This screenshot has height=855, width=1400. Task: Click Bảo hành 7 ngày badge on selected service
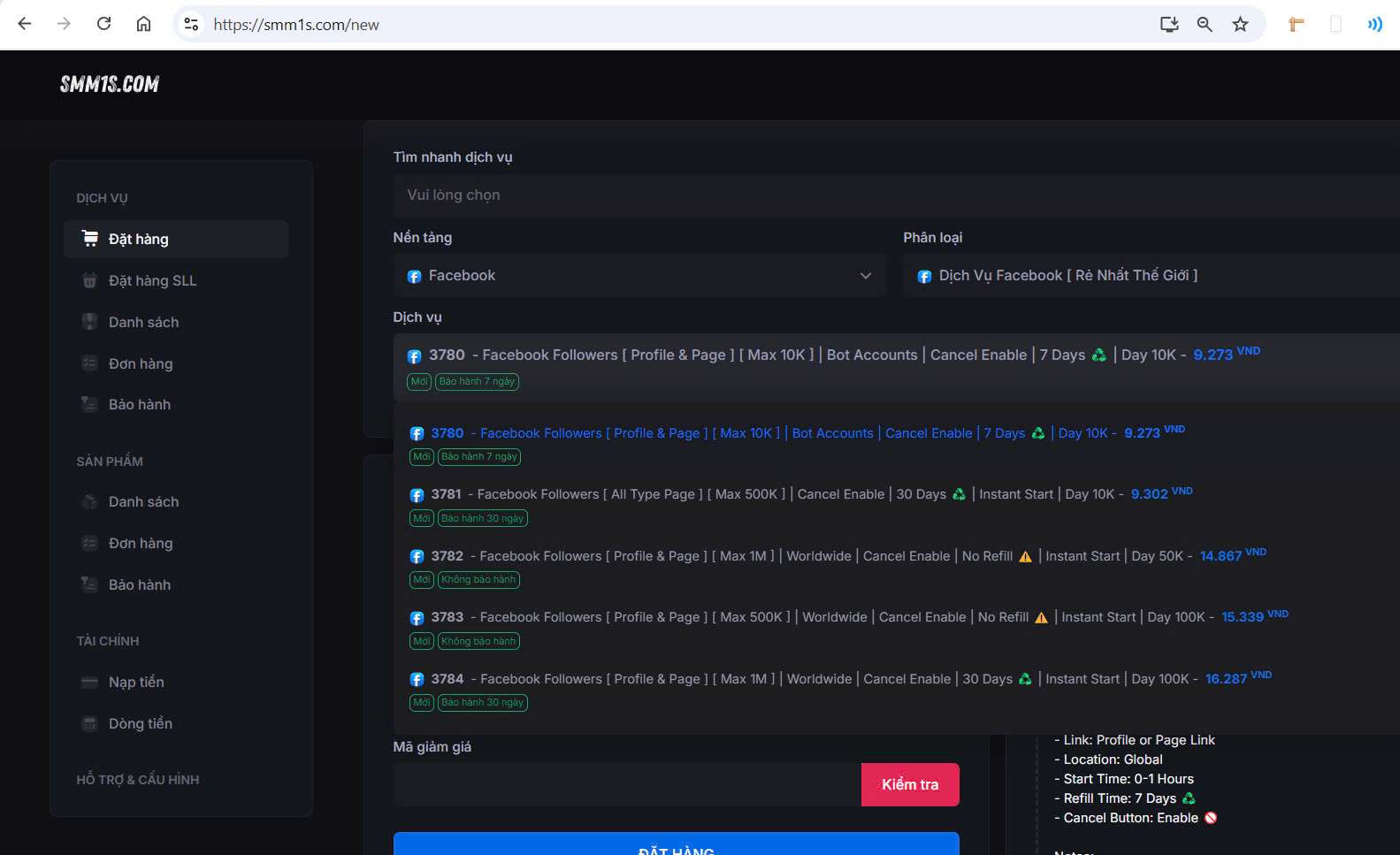pyautogui.click(x=477, y=382)
